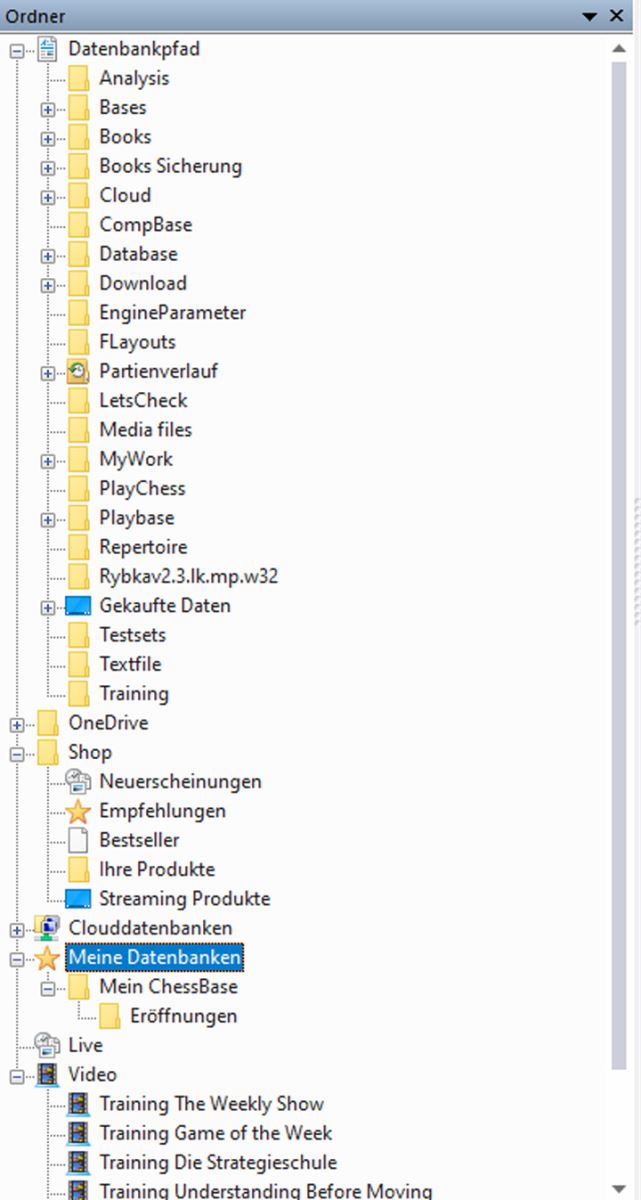
Task: Click the Video filmstrip icon
Action: click(x=47, y=1075)
